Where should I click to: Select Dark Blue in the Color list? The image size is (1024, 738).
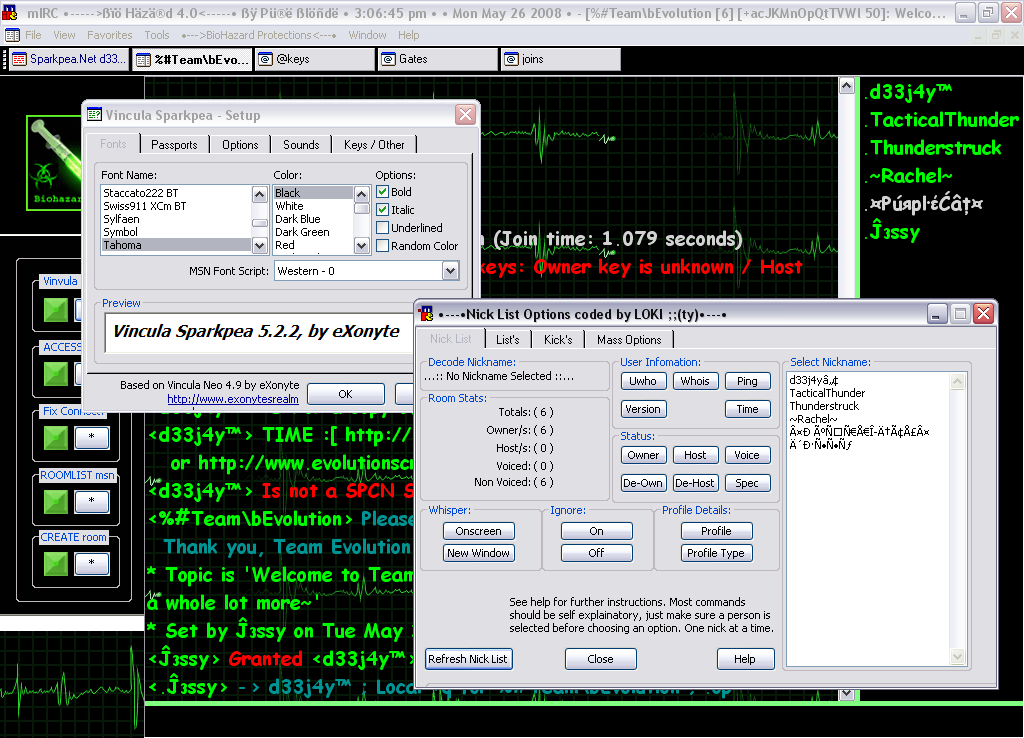pyautogui.click(x=313, y=219)
